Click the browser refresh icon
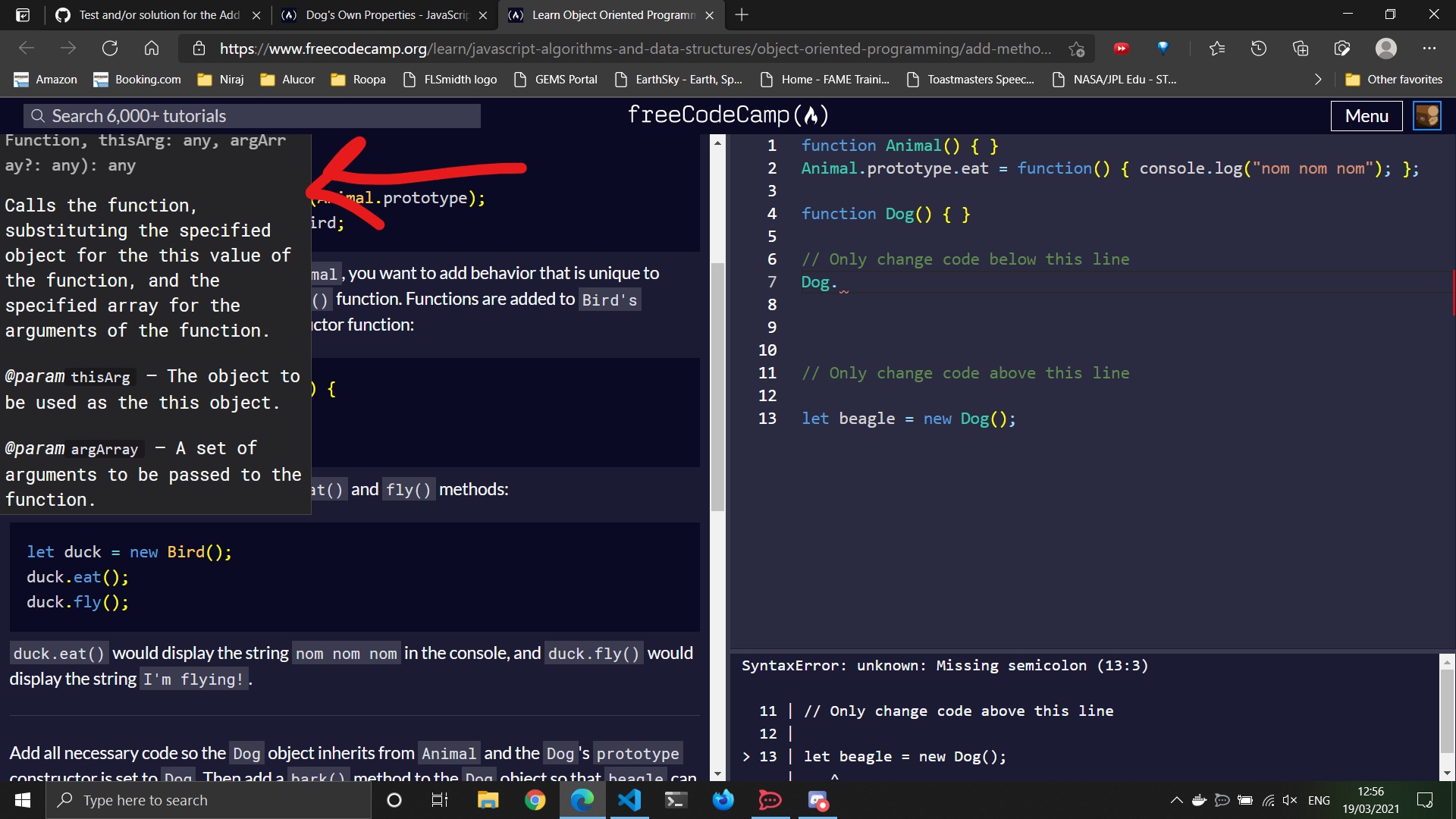The height and width of the screenshot is (819, 1456). point(110,49)
